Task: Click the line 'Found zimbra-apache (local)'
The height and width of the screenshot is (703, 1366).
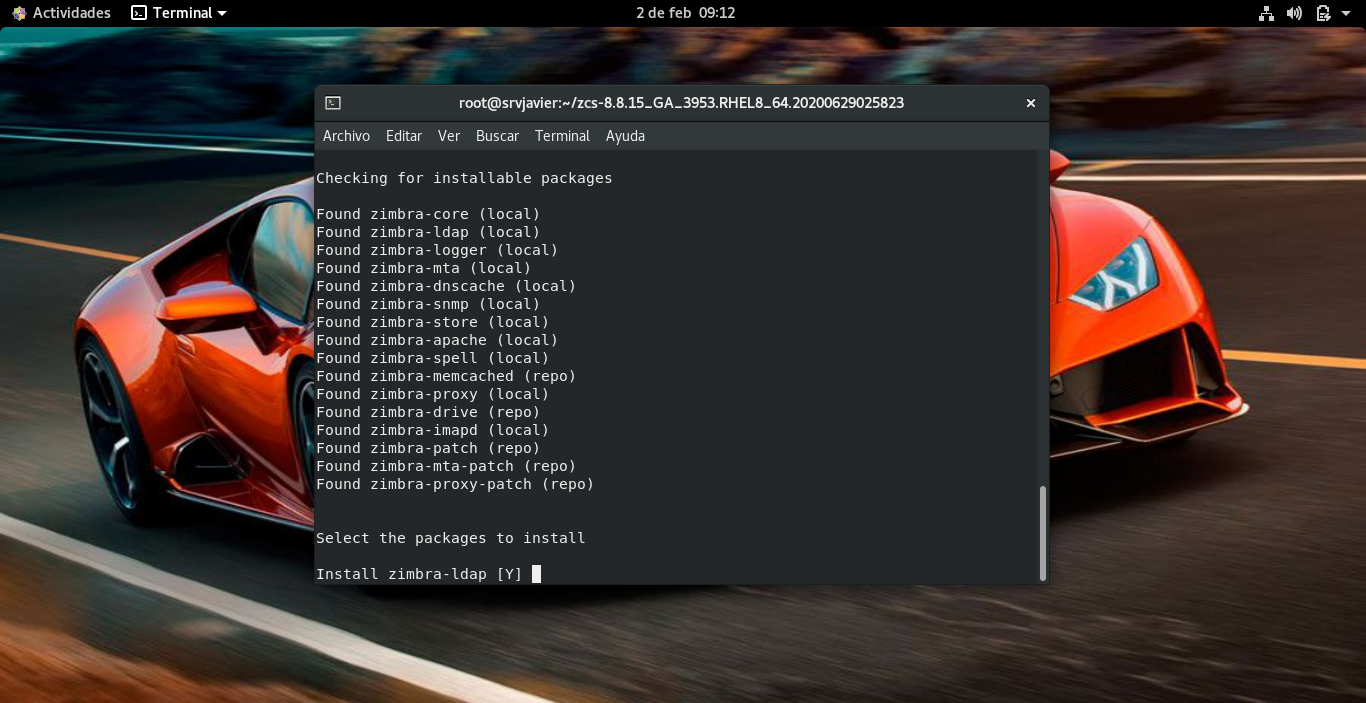Action: [437, 340]
